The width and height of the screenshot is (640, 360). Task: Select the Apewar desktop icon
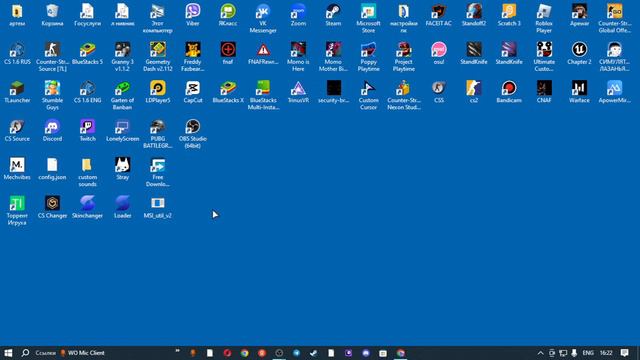coord(579,15)
